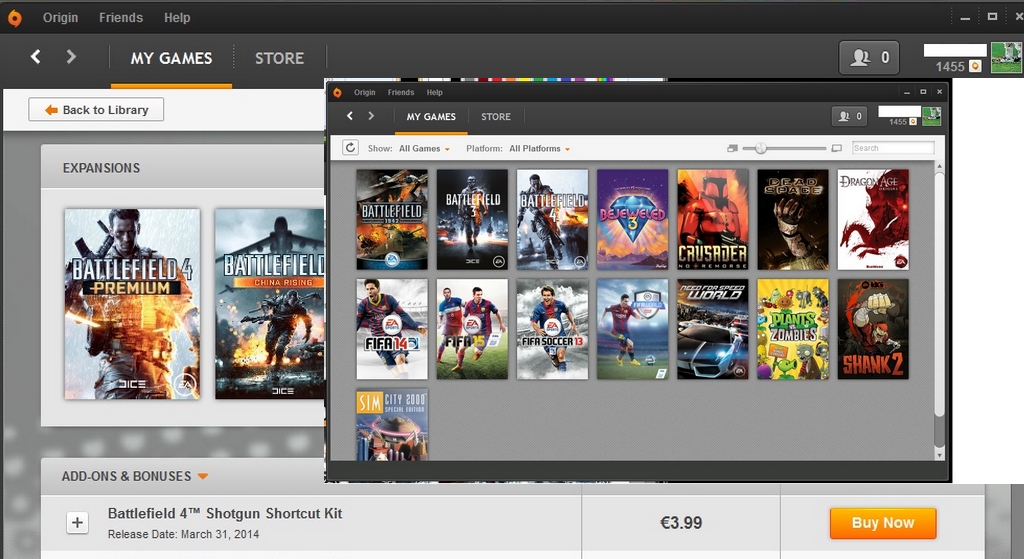1024x559 pixels.
Task: Select STORE tab in front window
Action: click(x=496, y=116)
